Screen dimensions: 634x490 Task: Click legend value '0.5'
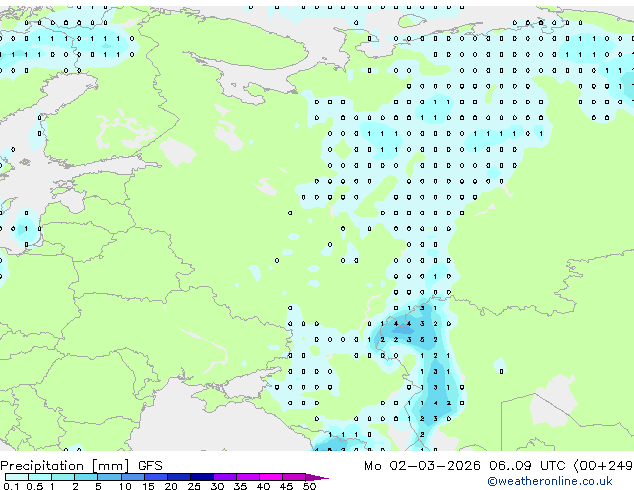point(34,486)
